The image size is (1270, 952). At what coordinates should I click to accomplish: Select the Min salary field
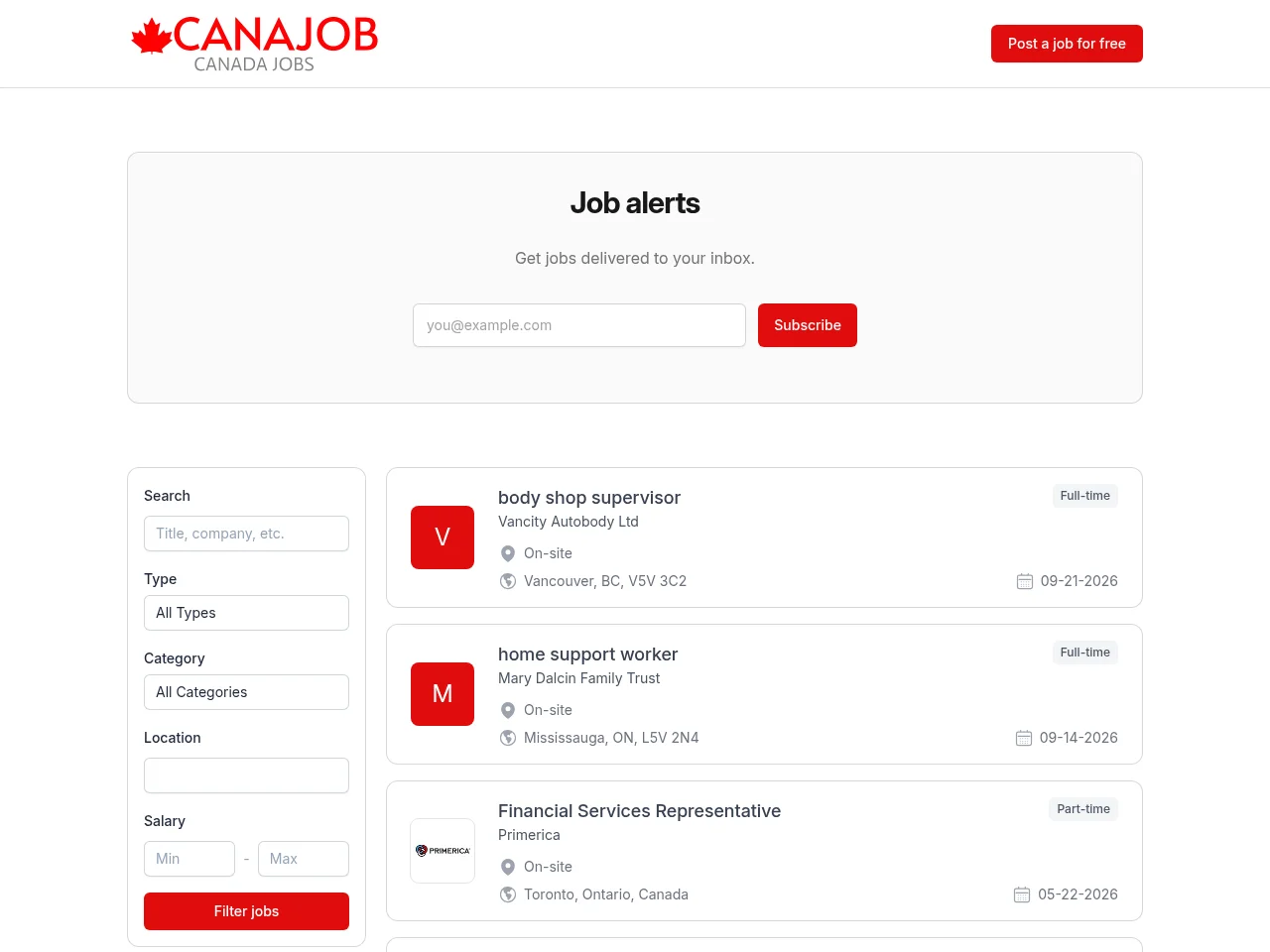point(190,859)
